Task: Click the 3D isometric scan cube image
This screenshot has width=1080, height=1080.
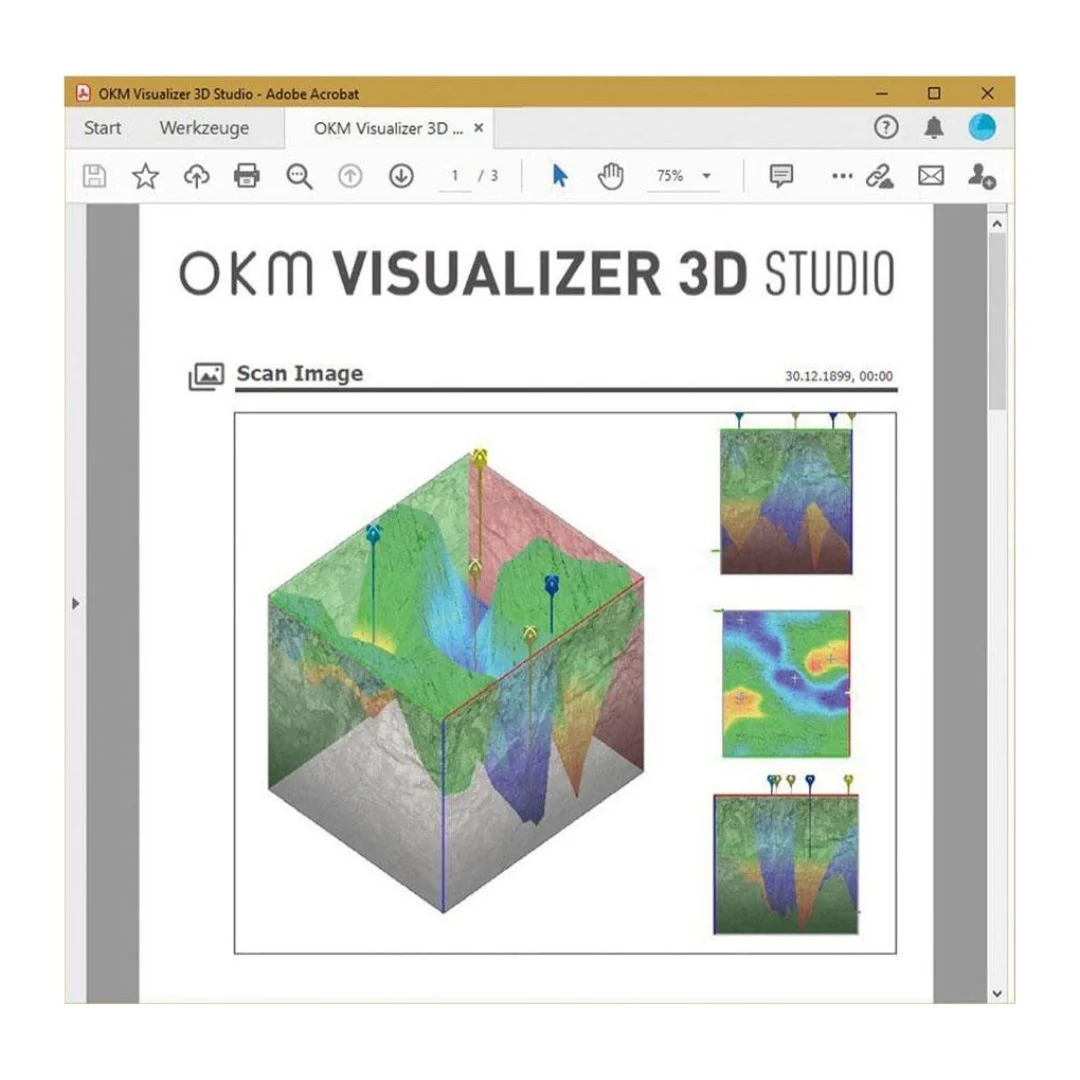Action: (456, 681)
